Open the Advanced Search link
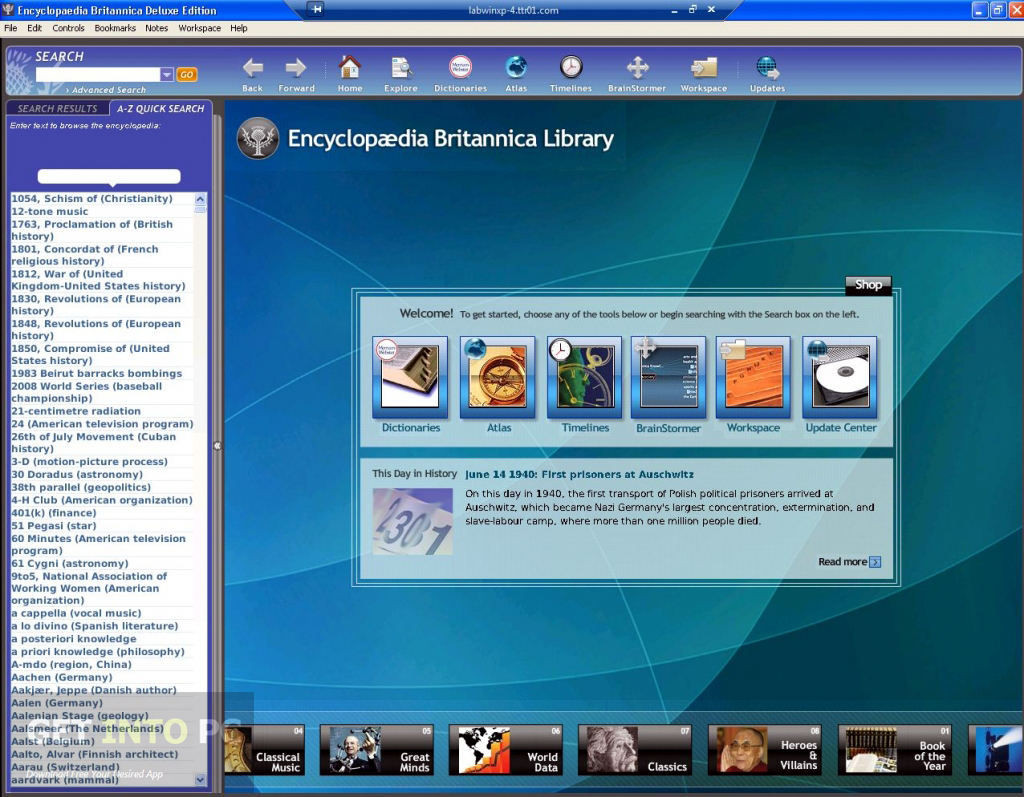This screenshot has height=797, width=1024. tap(108, 89)
